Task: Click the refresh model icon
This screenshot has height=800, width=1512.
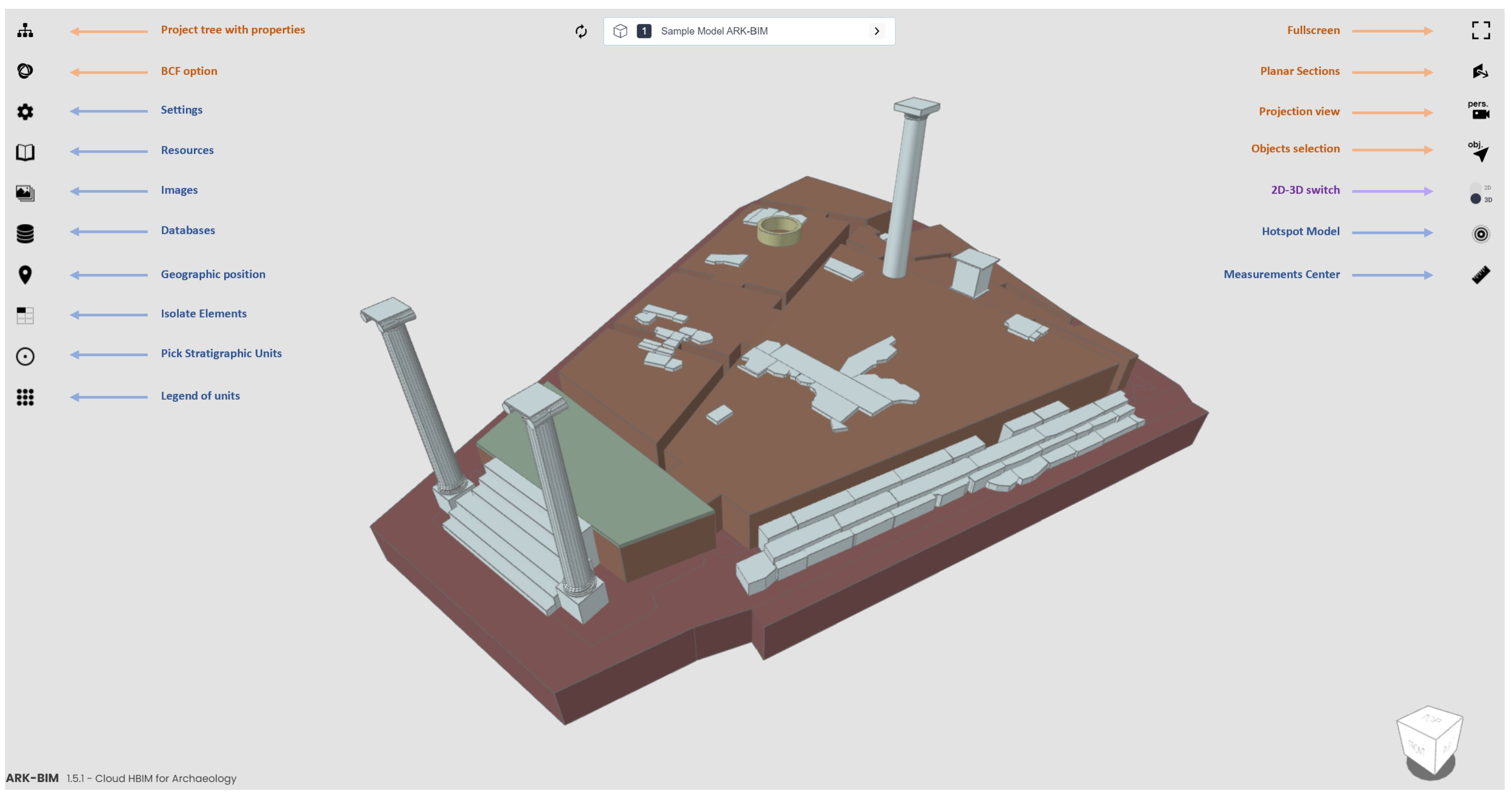Action: tap(581, 31)
